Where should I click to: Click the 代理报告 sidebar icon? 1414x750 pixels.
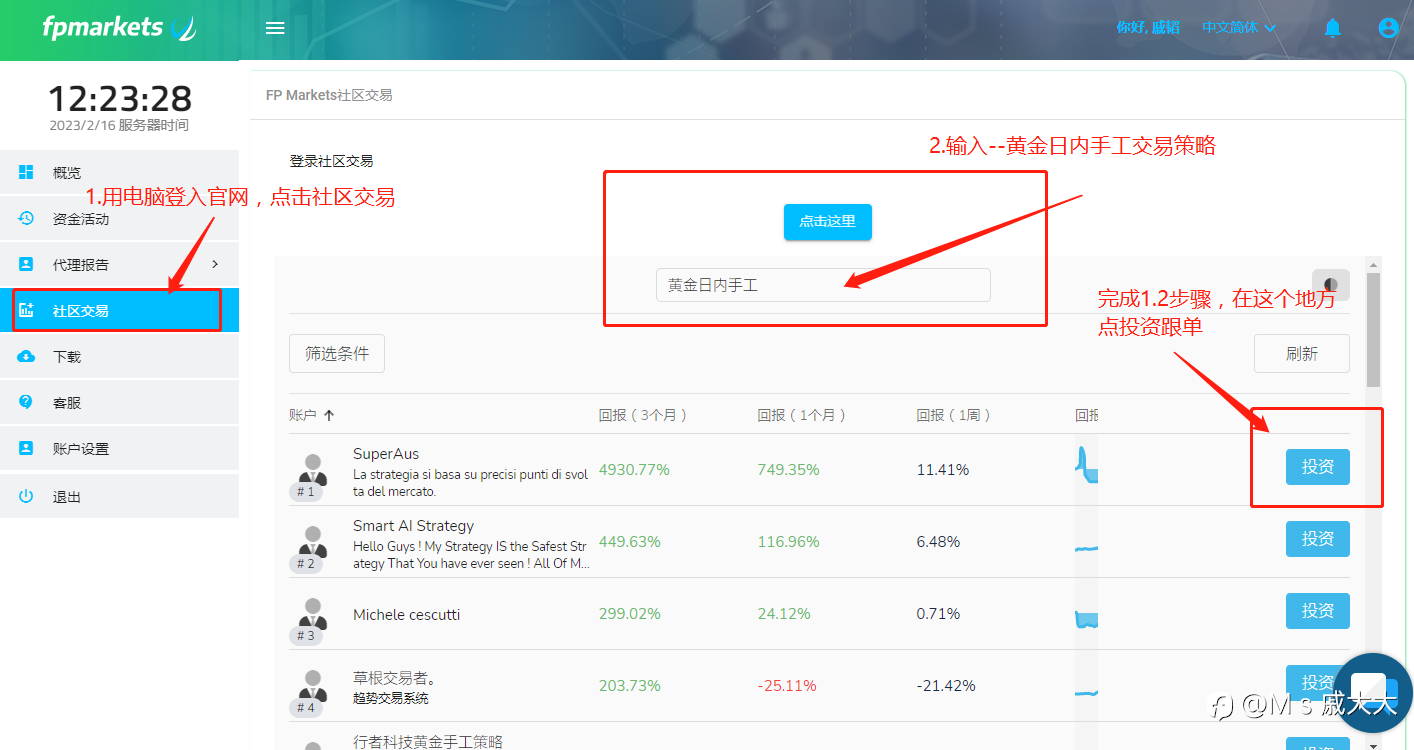coord(26,264)
